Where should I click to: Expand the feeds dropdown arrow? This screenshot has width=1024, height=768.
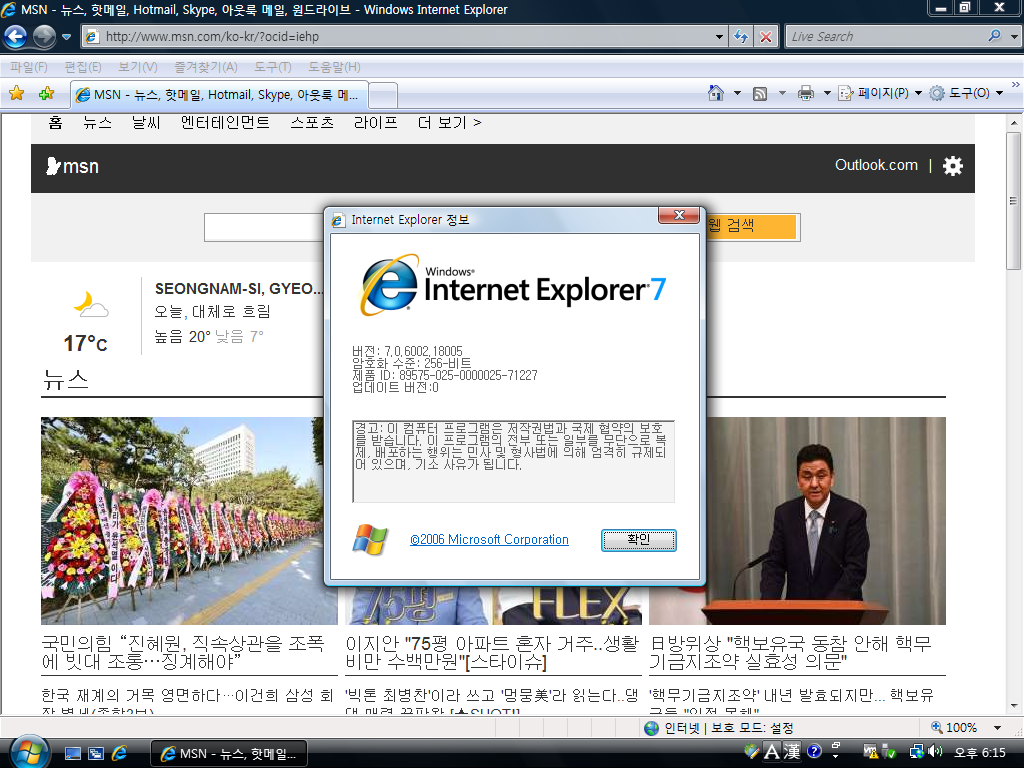(782, 93)
